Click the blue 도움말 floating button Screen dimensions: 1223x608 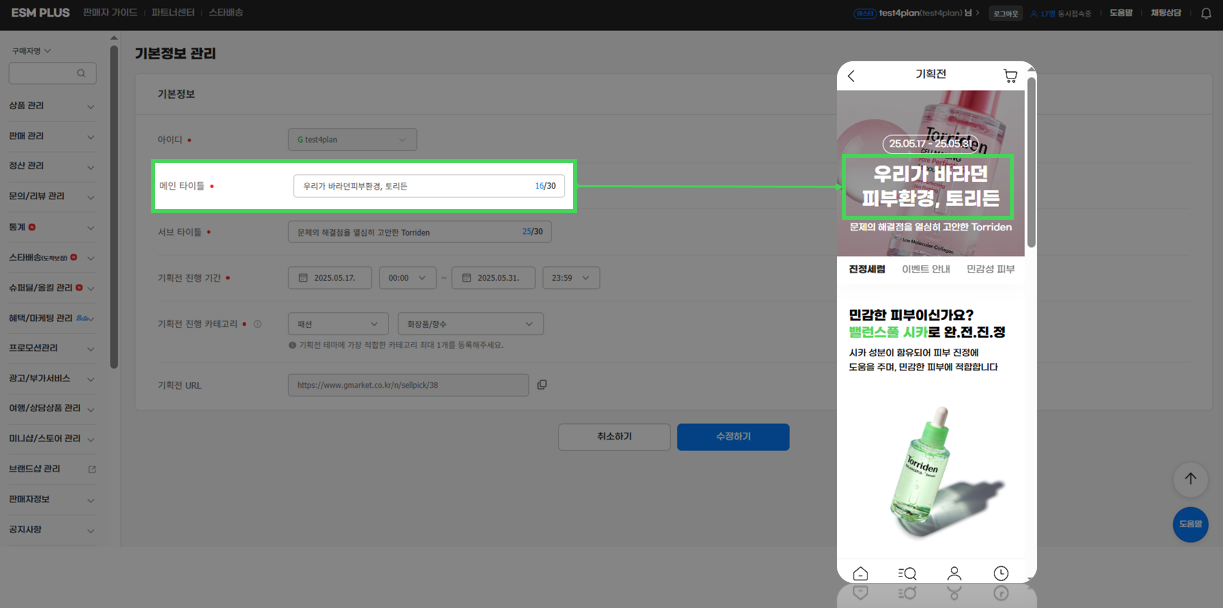[x=1190, y=524]
